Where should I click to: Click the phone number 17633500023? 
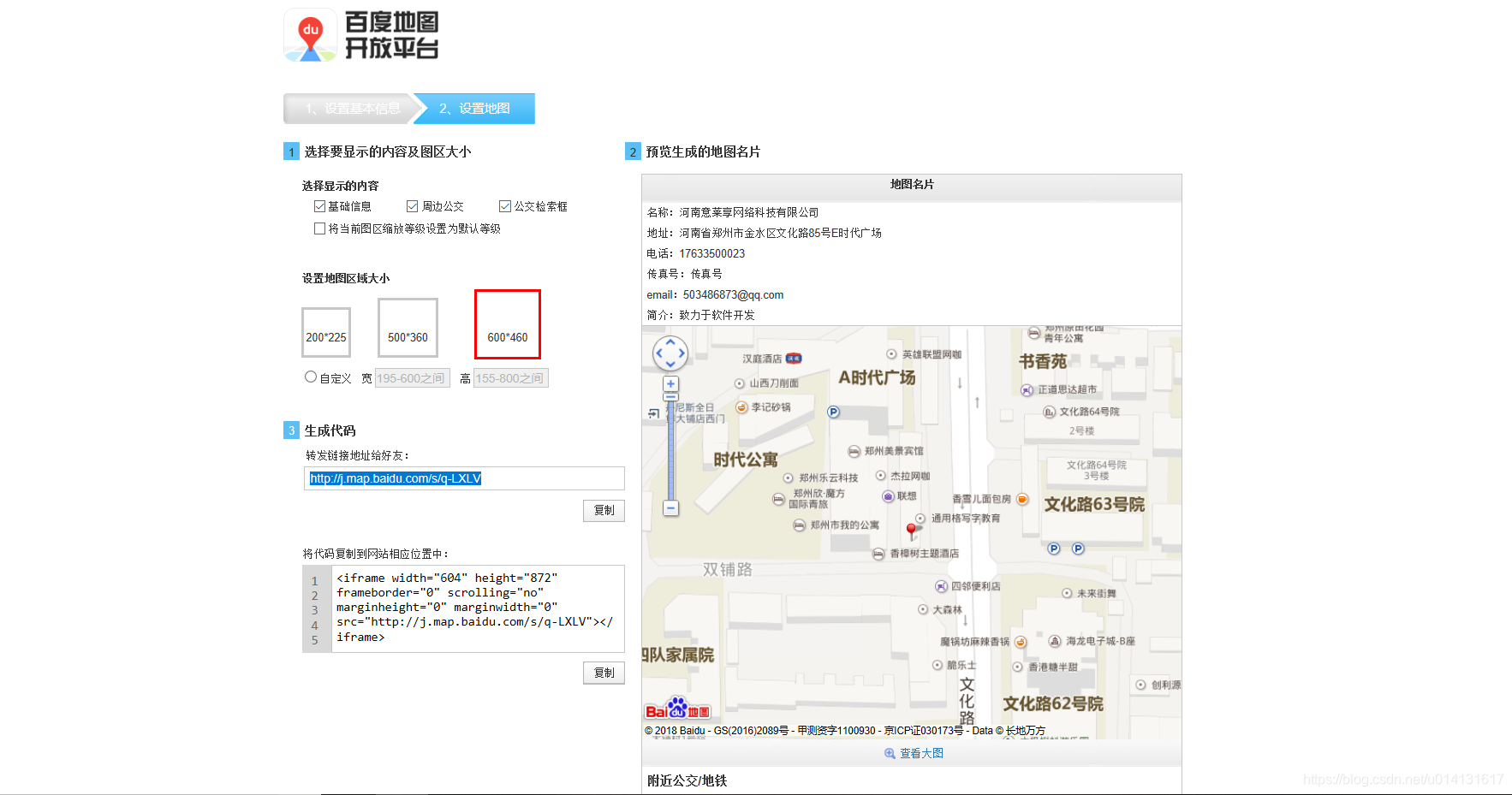[x=712, y=253]
